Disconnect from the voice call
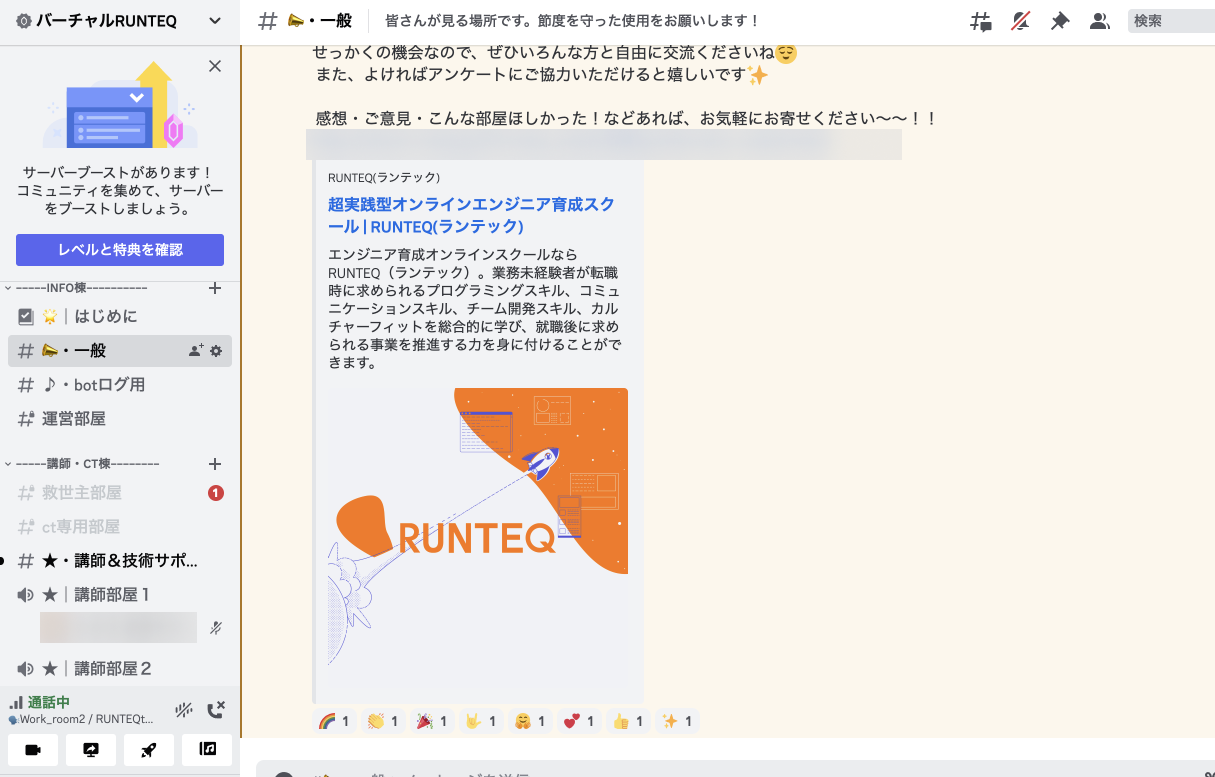1215x777 pixels. [x=216, y=710]
